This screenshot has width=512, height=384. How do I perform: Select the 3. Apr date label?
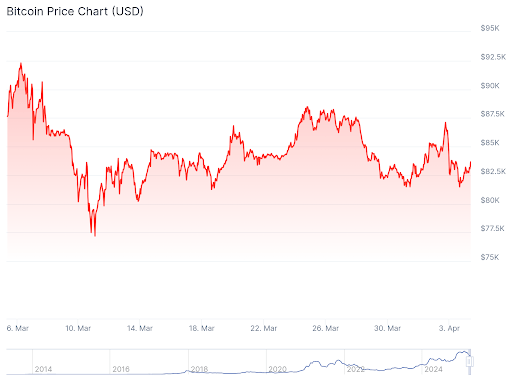449,328
